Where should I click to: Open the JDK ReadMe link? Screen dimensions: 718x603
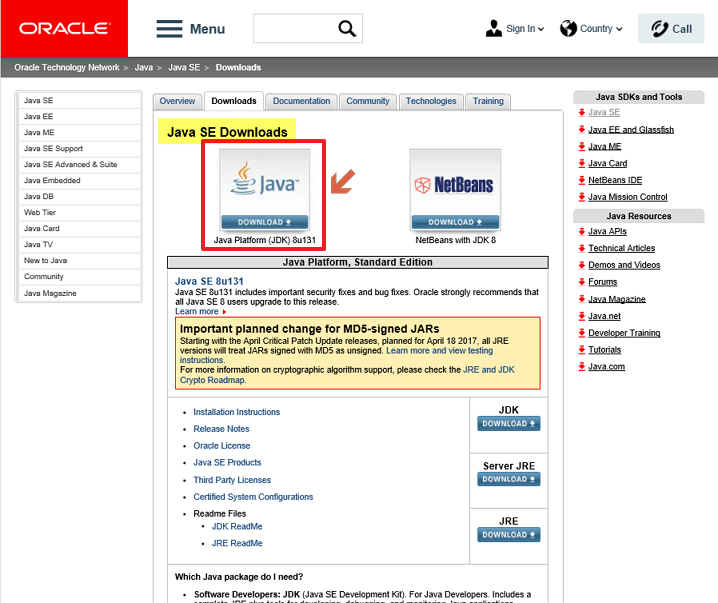(237, 527)
